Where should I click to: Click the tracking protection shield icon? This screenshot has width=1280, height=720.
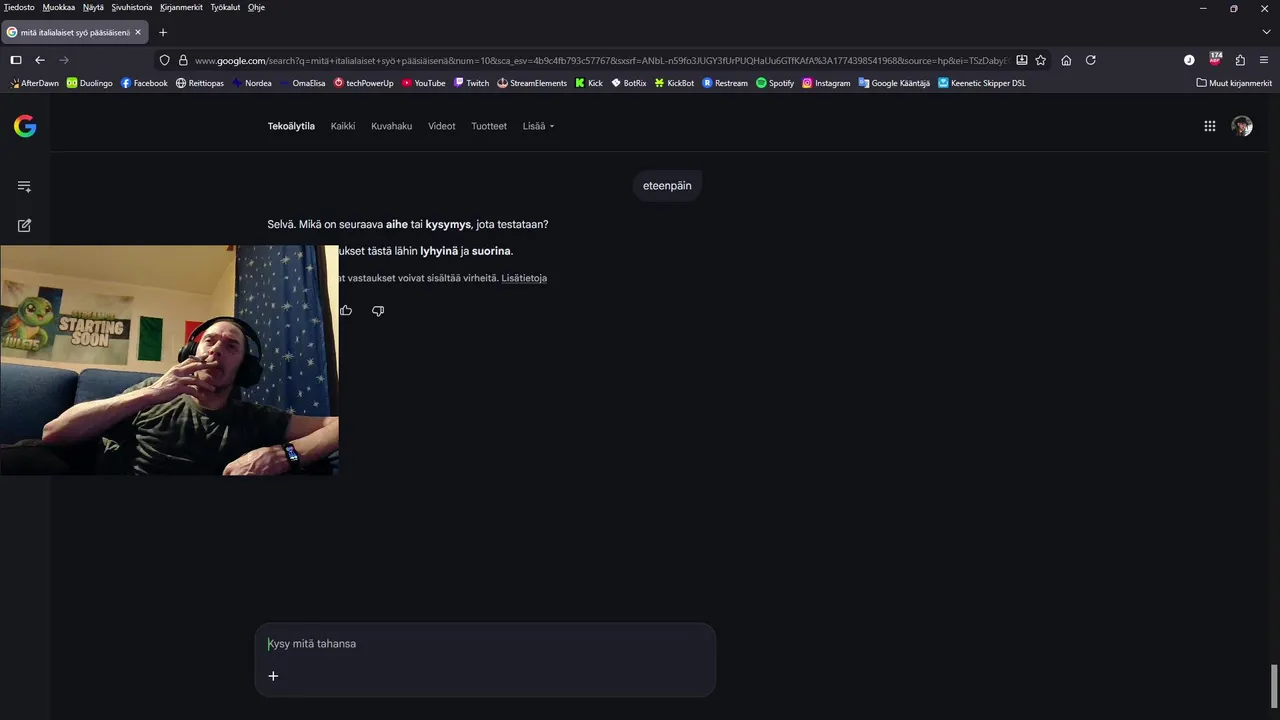(x=165, y=60)
